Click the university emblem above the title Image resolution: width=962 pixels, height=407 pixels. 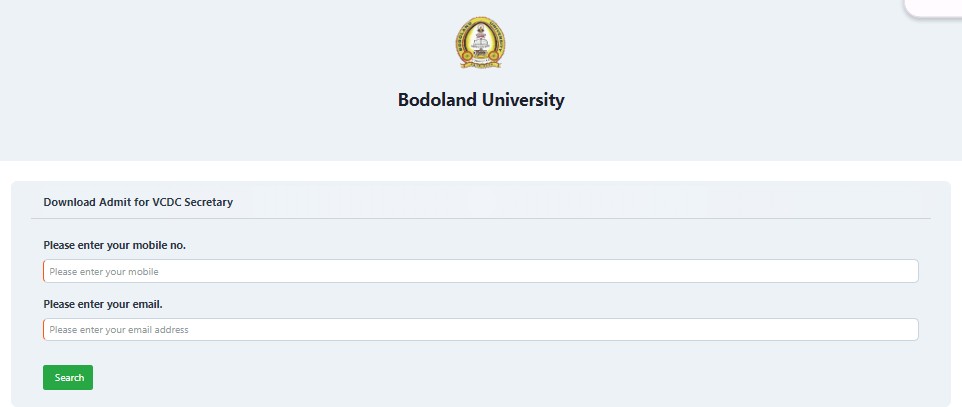point(480,42)
